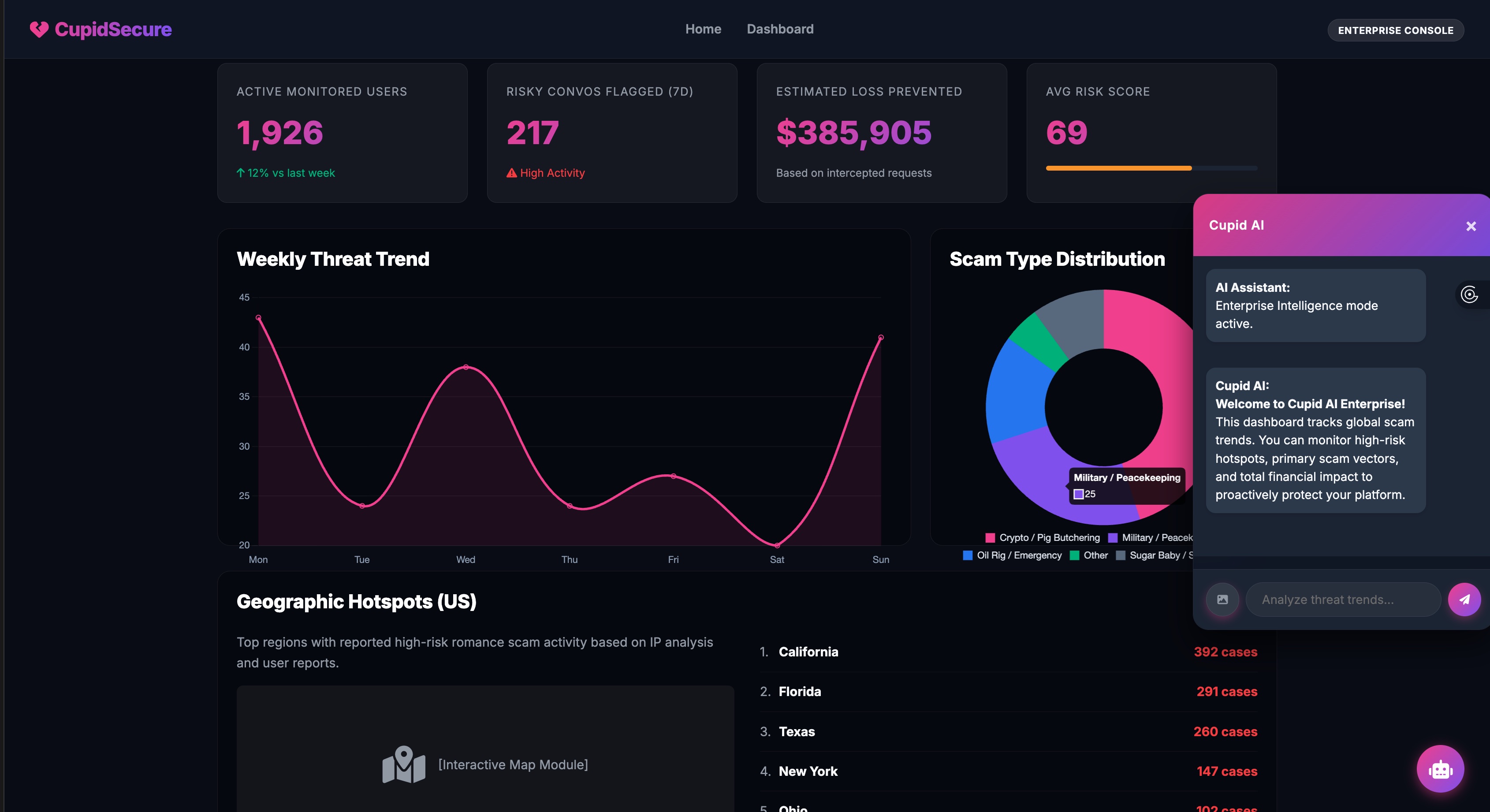The width and height of the screenshot is (1490, 812).
Task: Toggle Crypto / Pig Butchering legend item
Action: [x=1042, y=538]
